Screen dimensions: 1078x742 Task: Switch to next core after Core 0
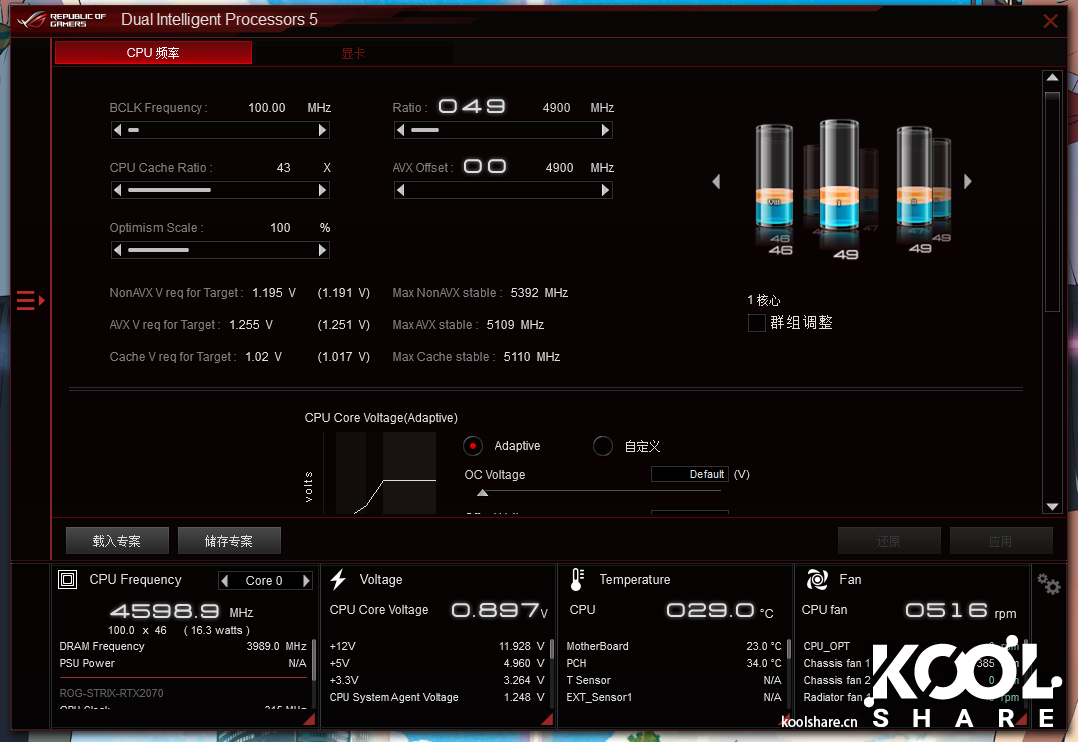[x=306, y=581]
